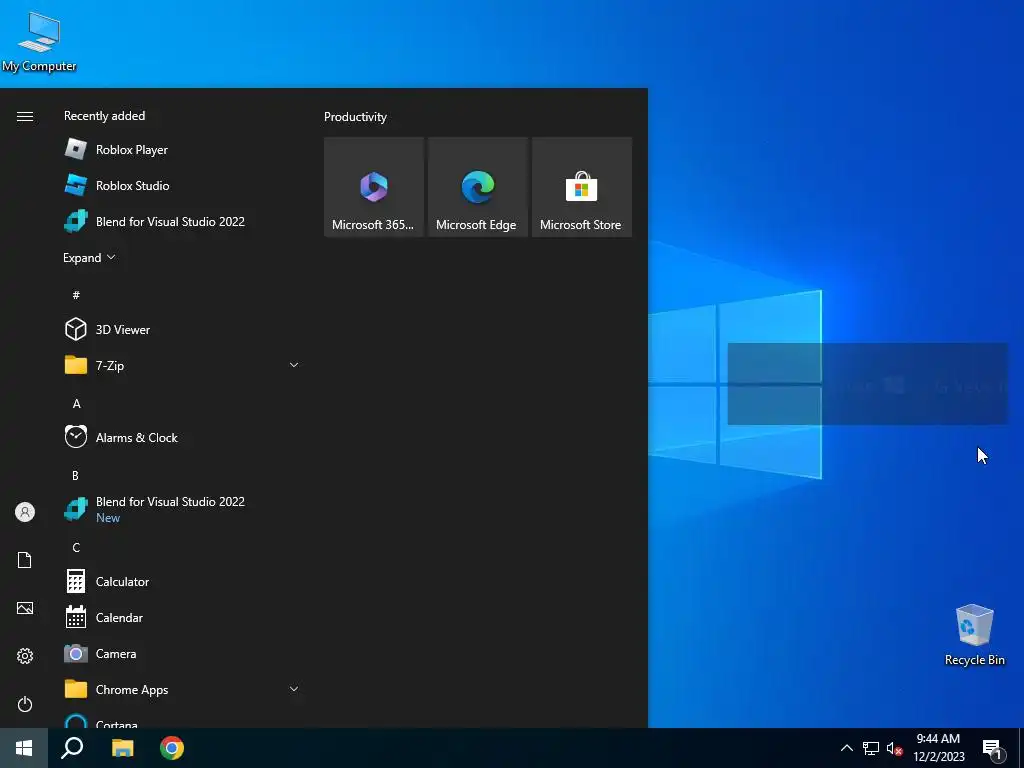Viewport: 1024px width, 768px height.
Task: Open Alarms & Clock app
Action: (182, 438)
